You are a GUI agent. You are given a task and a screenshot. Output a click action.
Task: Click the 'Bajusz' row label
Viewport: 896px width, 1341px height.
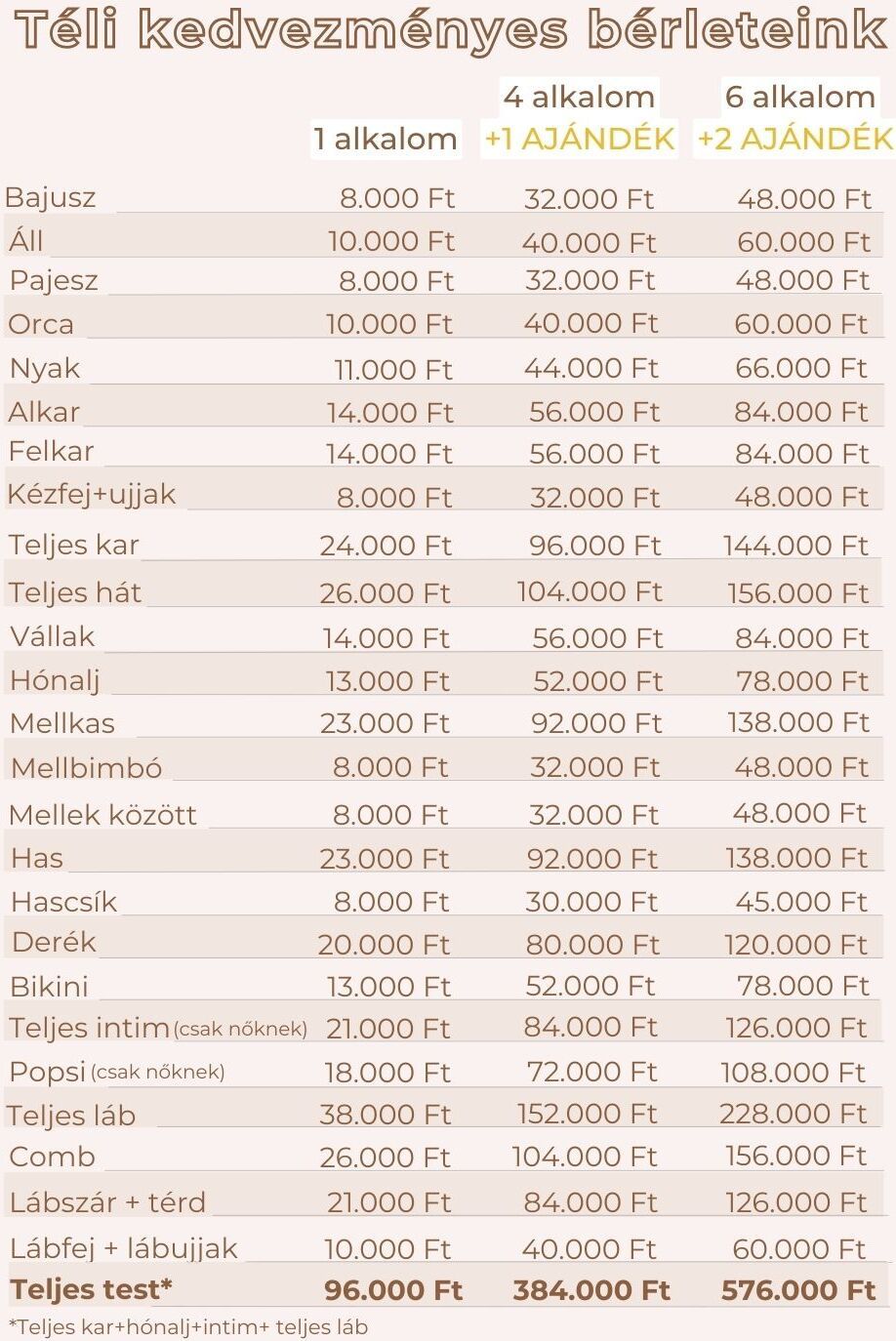[51, 198]
